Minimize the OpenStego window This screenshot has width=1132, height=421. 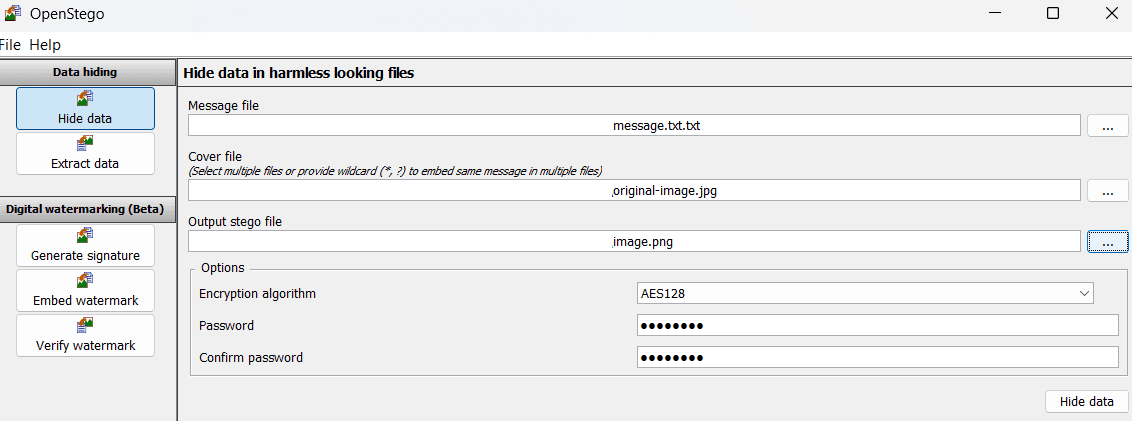tap(995, 13)
